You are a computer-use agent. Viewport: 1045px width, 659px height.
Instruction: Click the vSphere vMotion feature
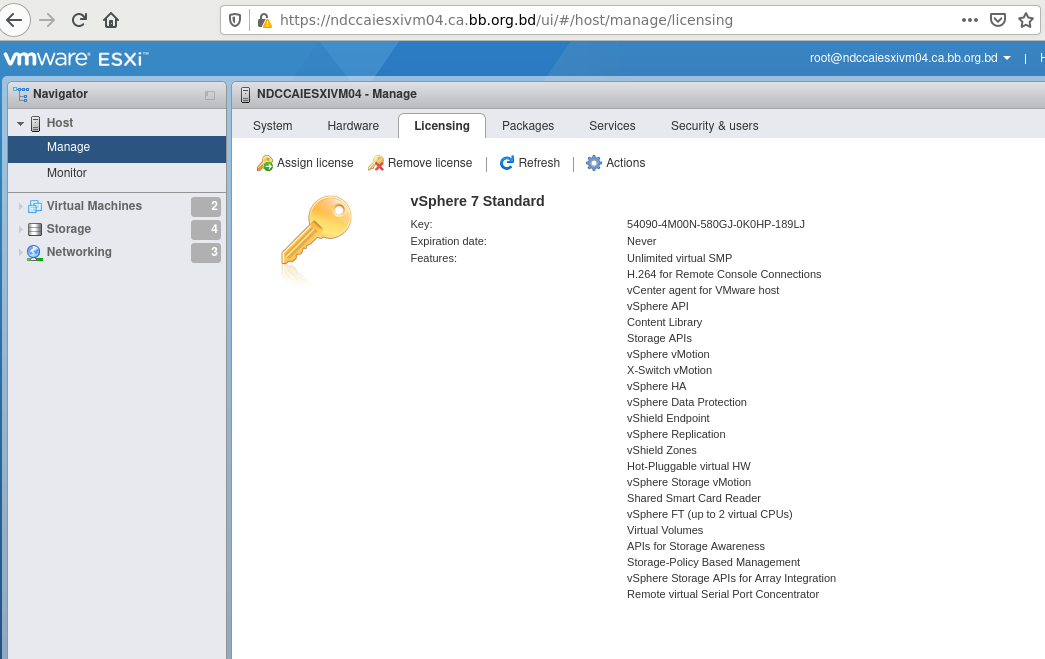[x=668, y=354]
